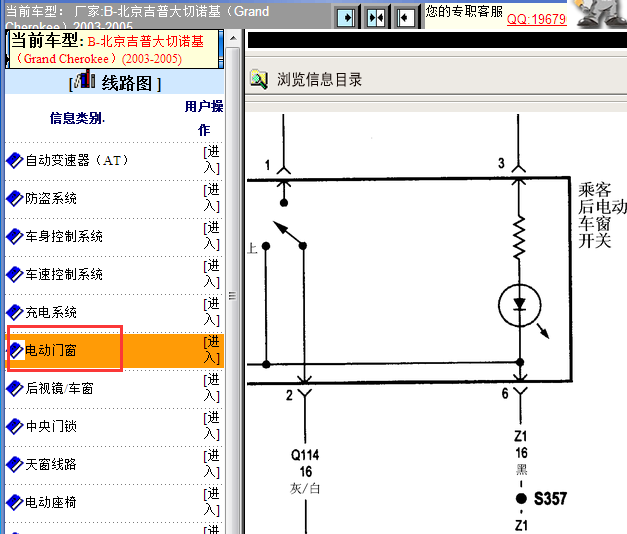627x534 pixels.
Task: Click the expand-right panel arrow icon
Action: pyautogui.click(x=346, y=18)
